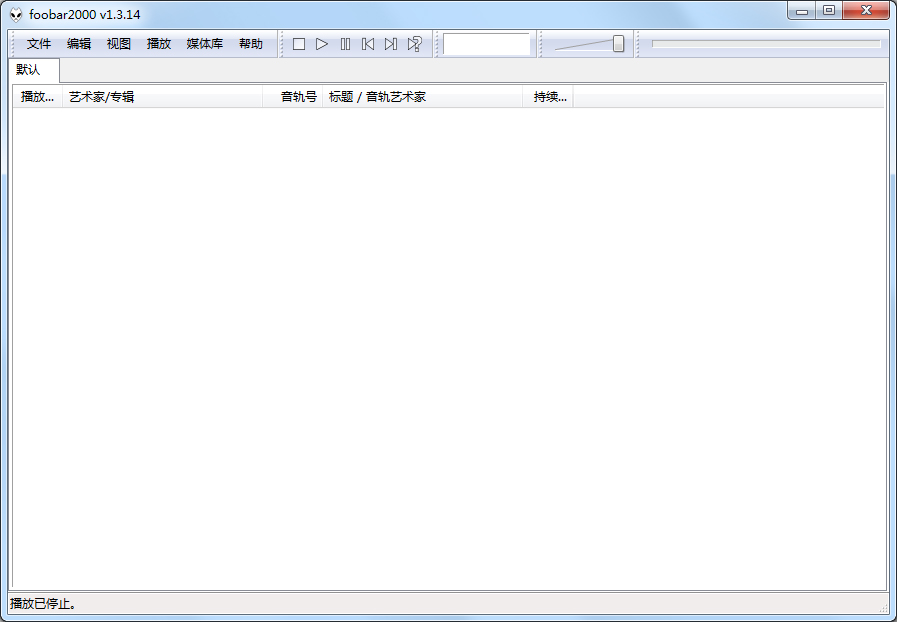Open the 编辑 menu
897x622 pixels.
tap(79, 44)
